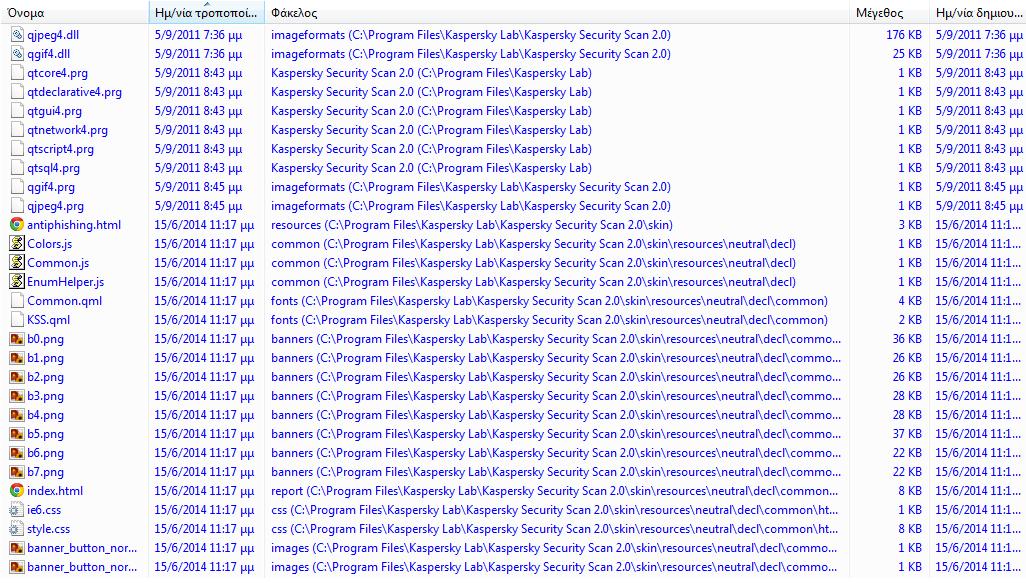Click the qjpeg4.dll file icon

17,35
